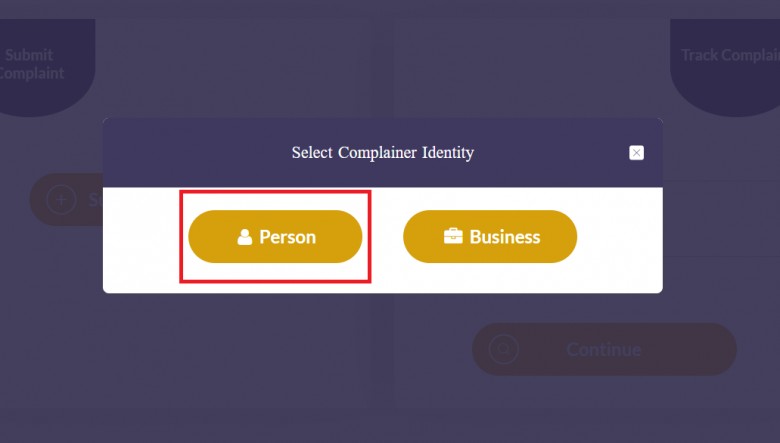The image size is (780, 443).
Task: Click the word Continue in dimmed button
Action: click(x=604, y=350)
